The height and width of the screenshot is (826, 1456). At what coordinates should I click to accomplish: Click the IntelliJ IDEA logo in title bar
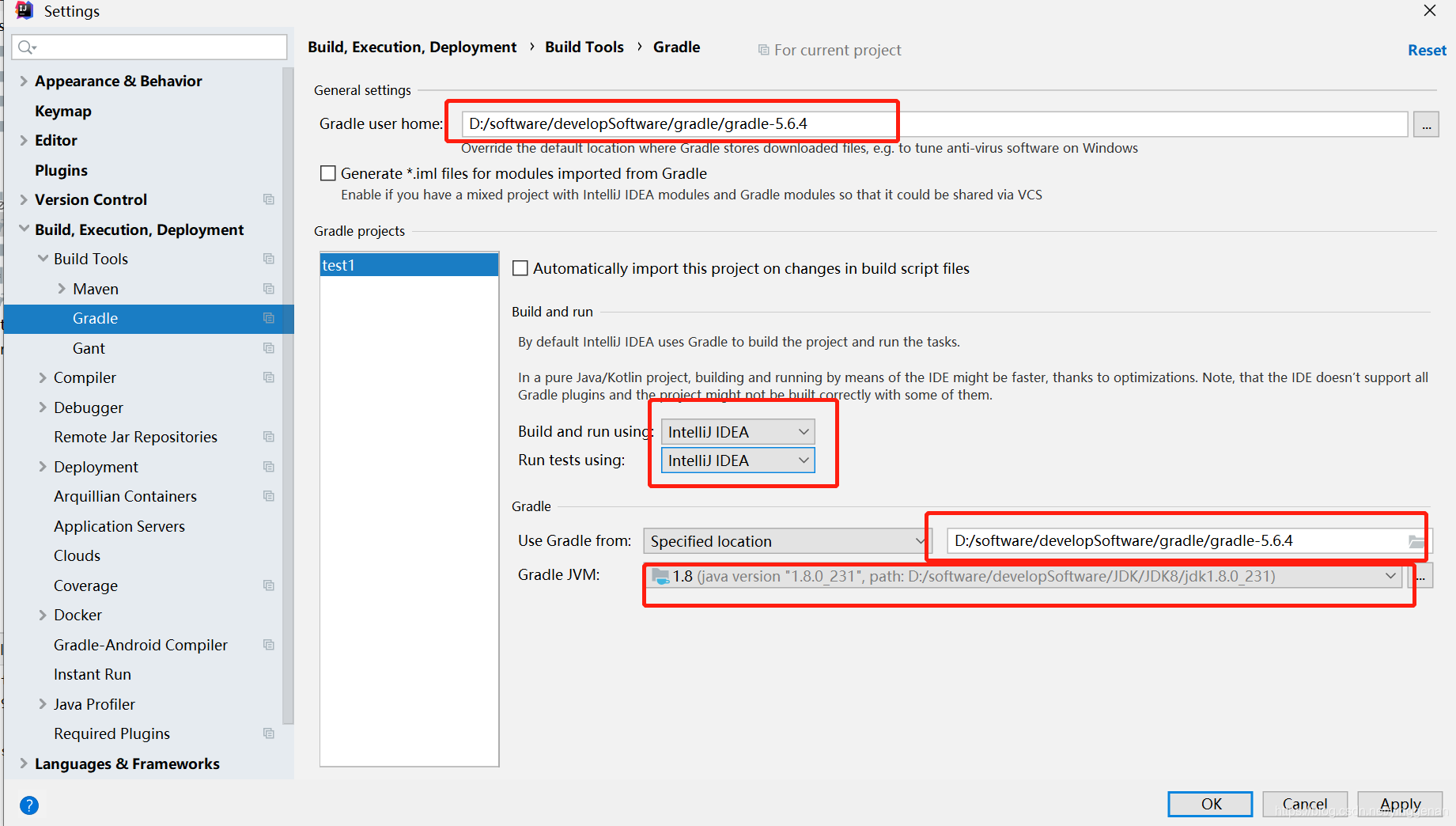point(25,10)
